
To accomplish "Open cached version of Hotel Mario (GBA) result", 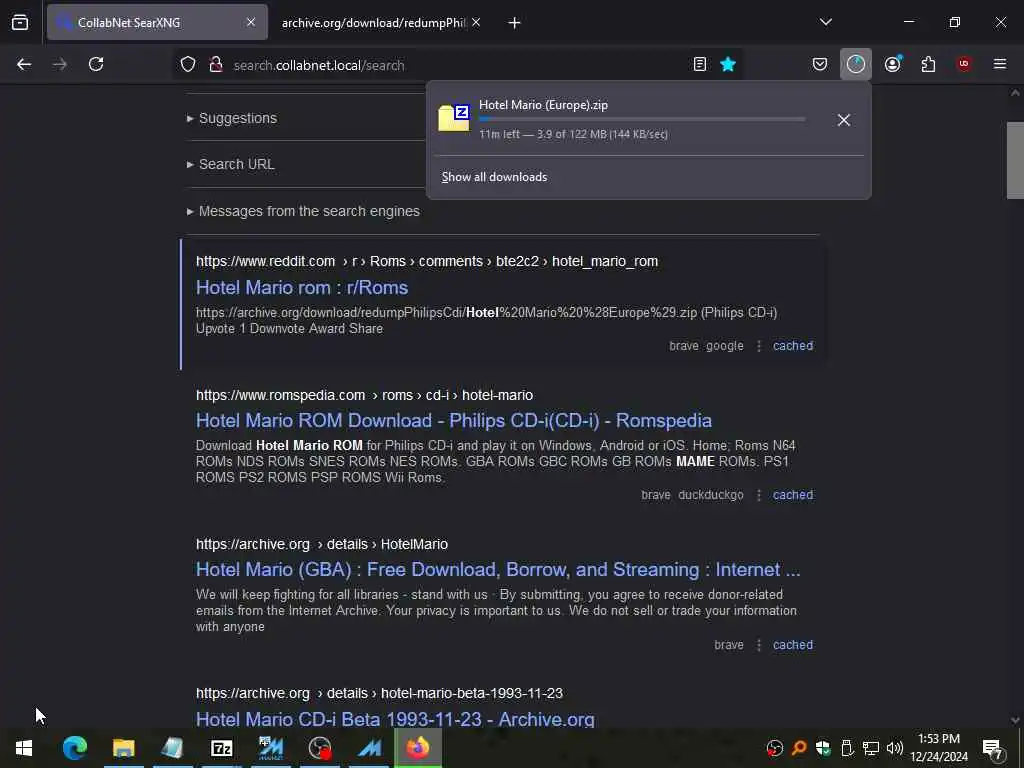I will pos(793,645).
